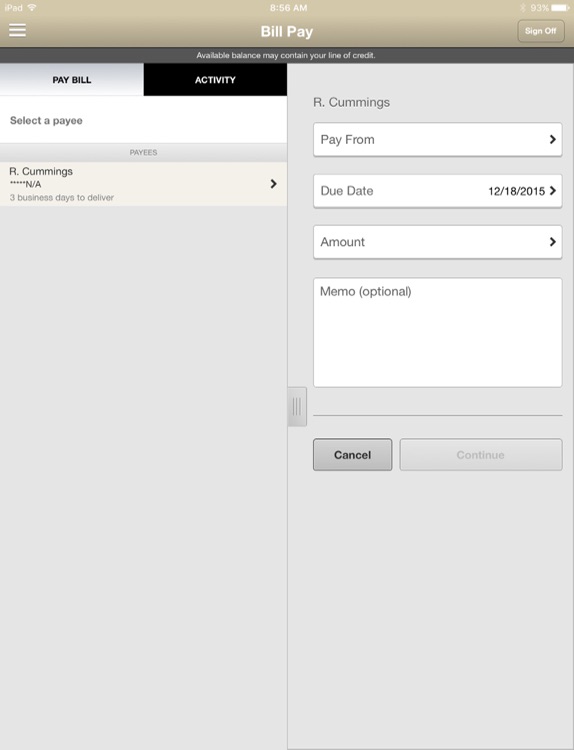Cancel the bill payment

(x=353, y=455)
